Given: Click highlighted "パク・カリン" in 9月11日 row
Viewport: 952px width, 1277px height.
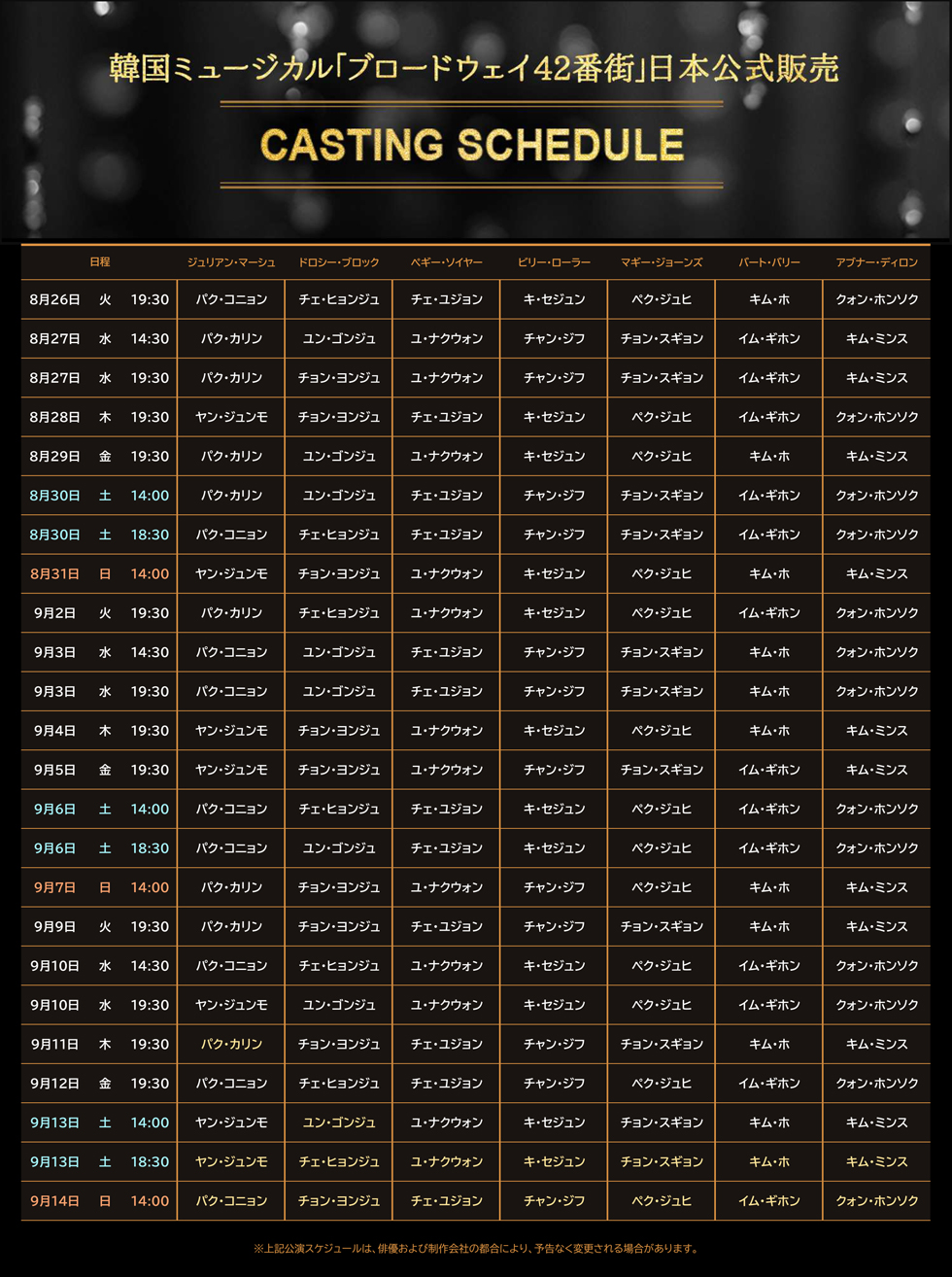Looking at the screenshot, I should coord(231,1044).
